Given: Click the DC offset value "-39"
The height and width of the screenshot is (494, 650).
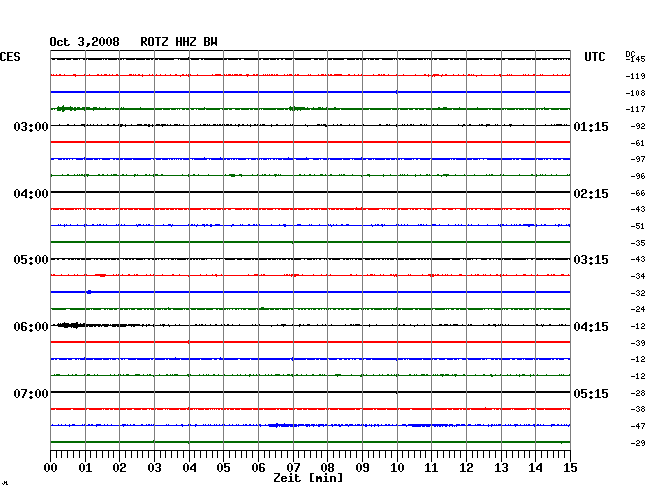Looking at the screenshot, I should tap(638, 344).
